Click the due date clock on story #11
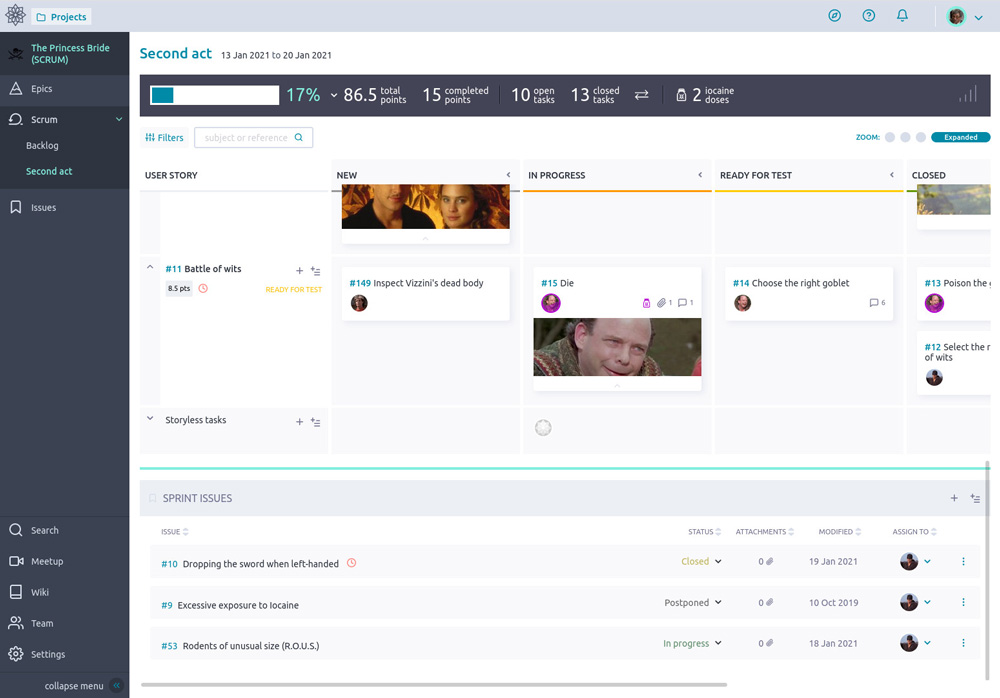 [x=203, y=288]
